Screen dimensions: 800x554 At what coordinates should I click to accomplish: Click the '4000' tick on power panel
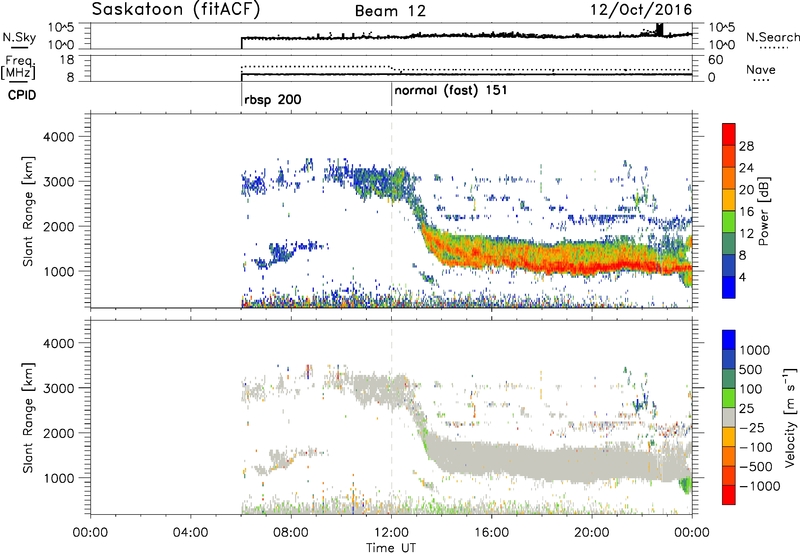click(58, 137)
